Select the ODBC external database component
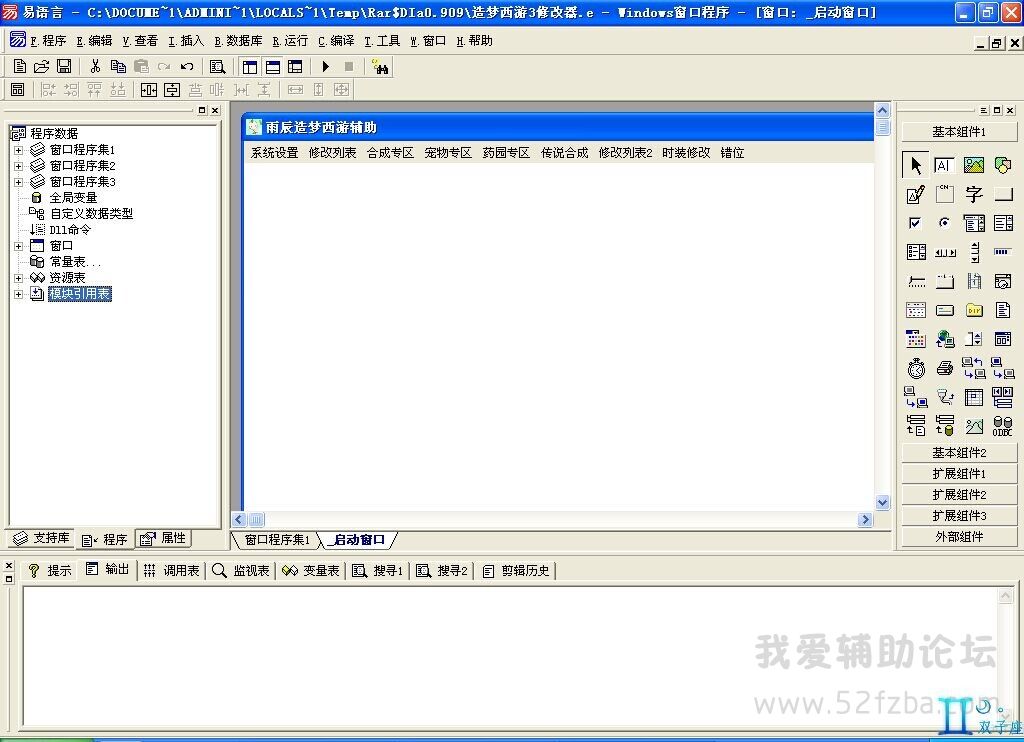 [x=1002, y=426]
